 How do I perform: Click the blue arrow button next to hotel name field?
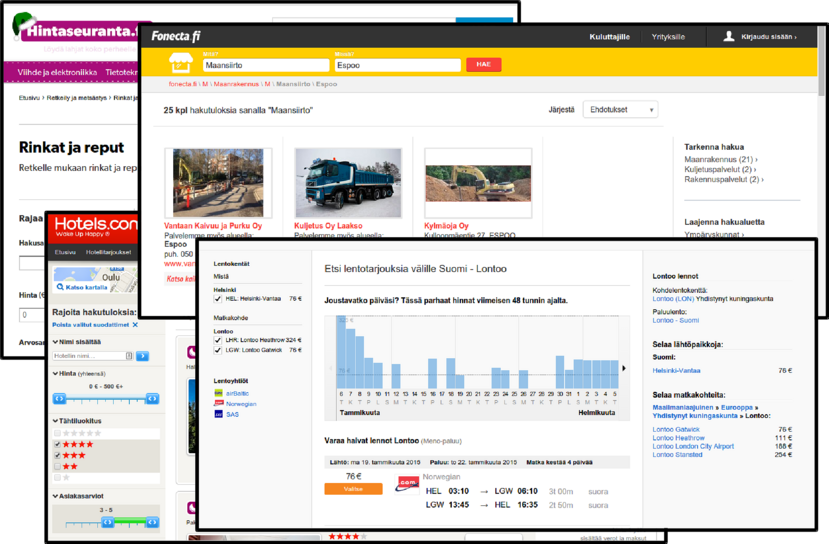pos(142,356)
